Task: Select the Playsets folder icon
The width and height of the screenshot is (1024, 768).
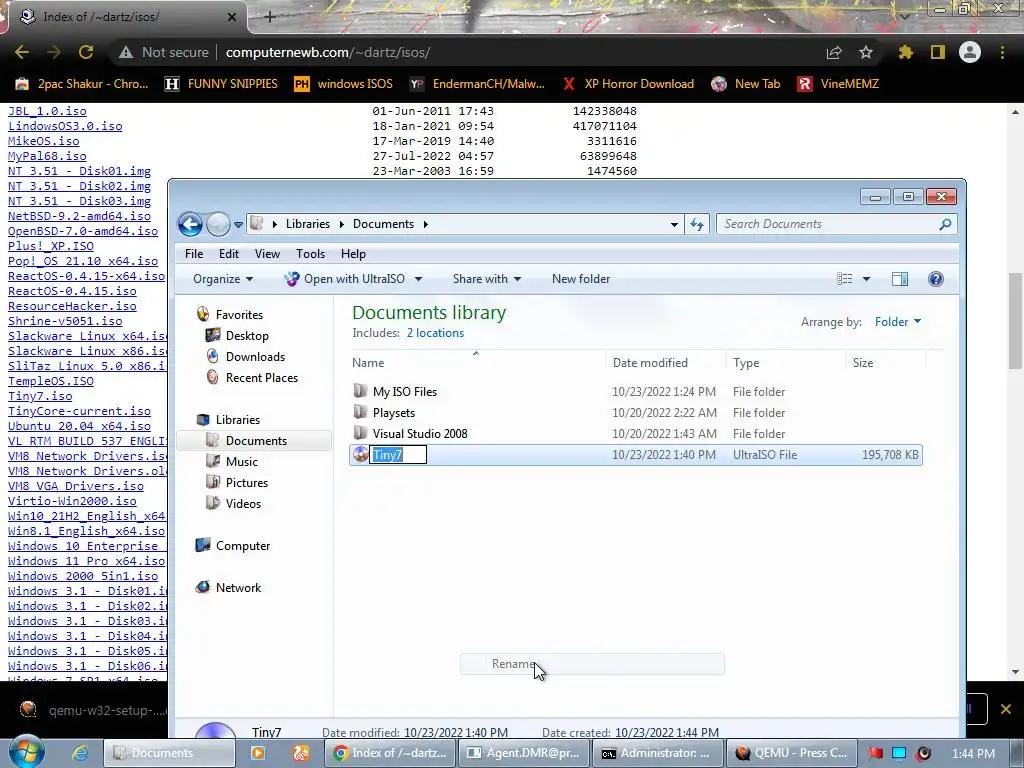Action: (x=360, y=412)
